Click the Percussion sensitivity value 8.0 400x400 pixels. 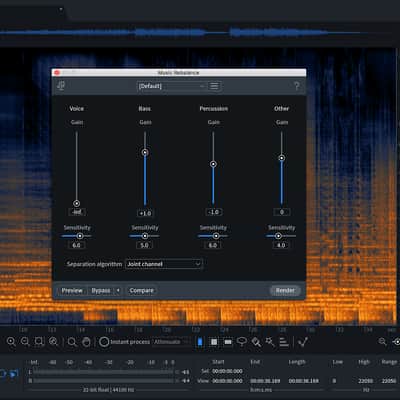213,245
